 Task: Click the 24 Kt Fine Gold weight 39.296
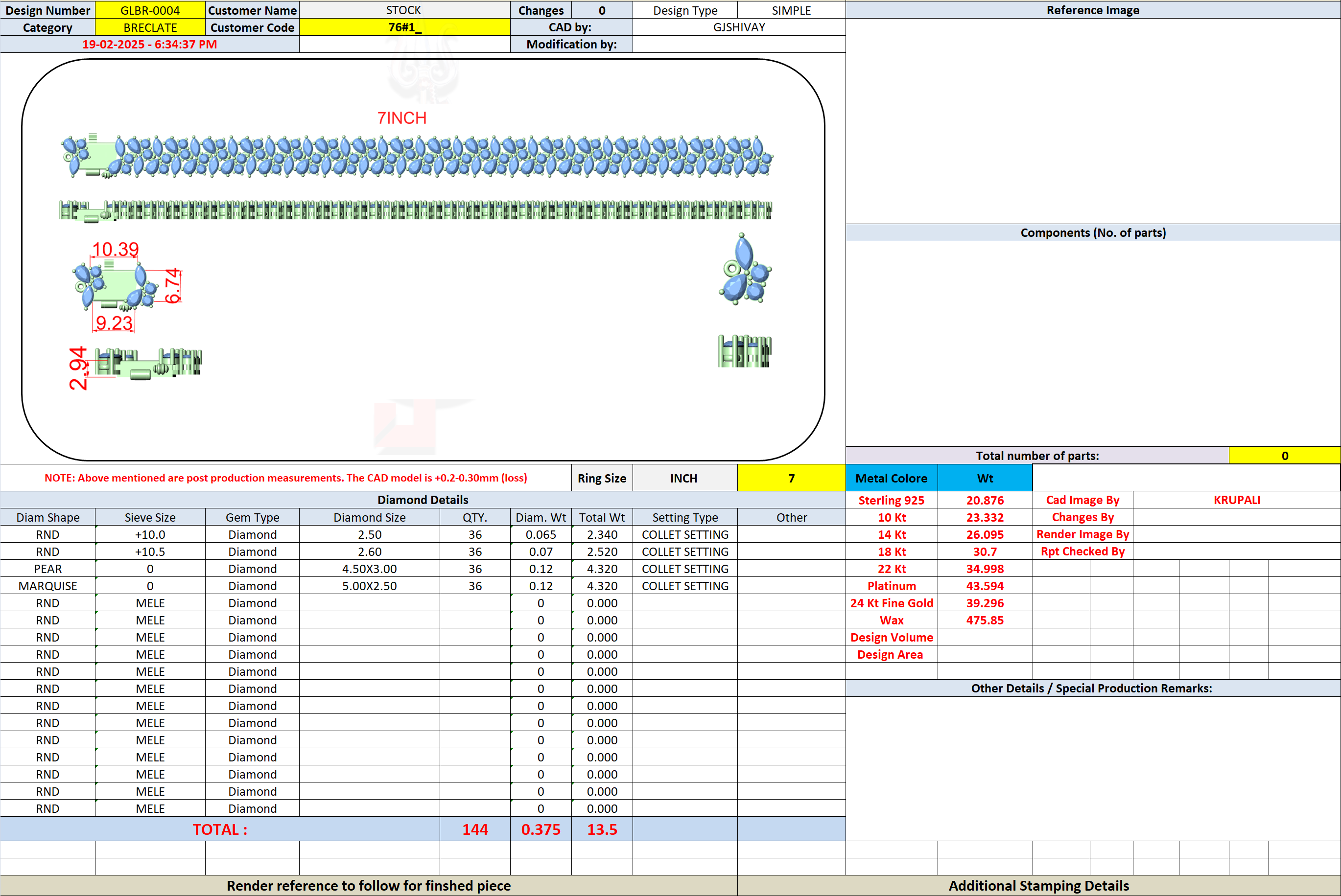[x=985, y=603]
